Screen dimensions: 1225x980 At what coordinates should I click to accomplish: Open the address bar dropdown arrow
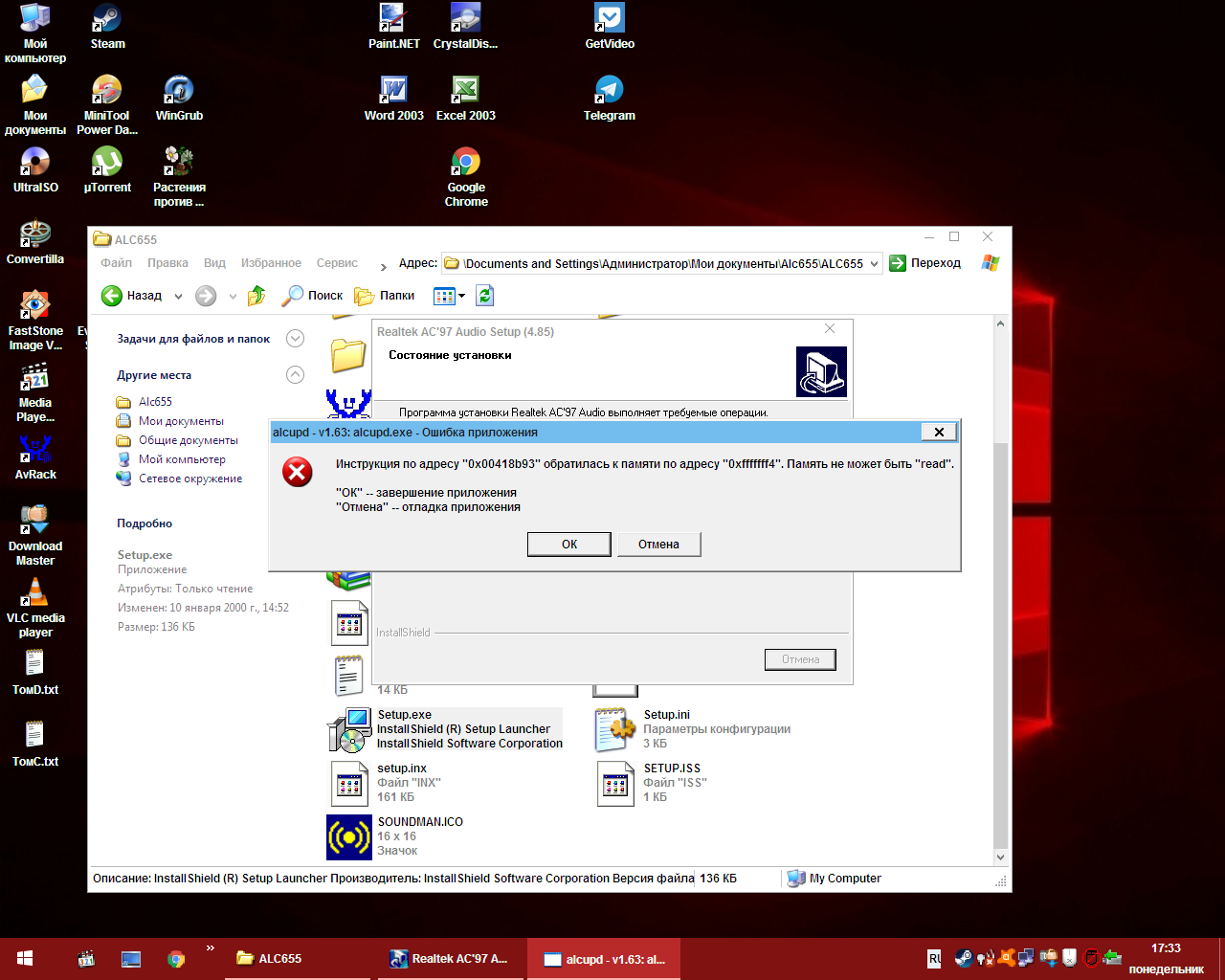tap(874, 264)
